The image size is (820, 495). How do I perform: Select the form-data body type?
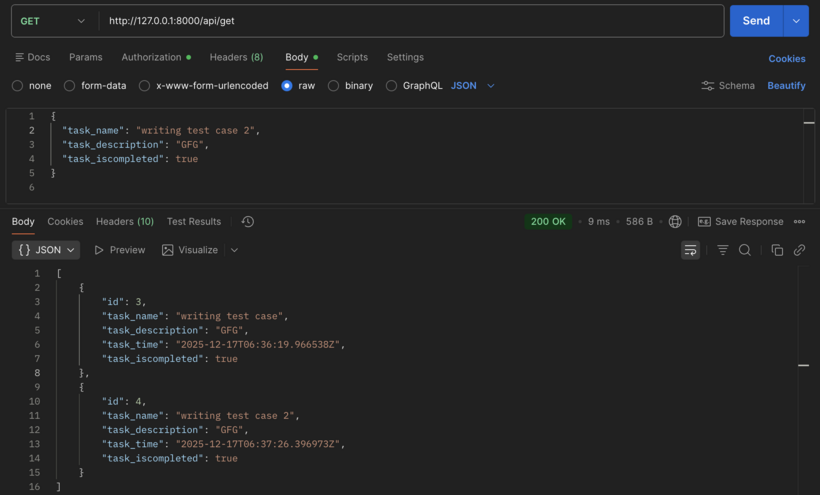[x=70, y=86]
